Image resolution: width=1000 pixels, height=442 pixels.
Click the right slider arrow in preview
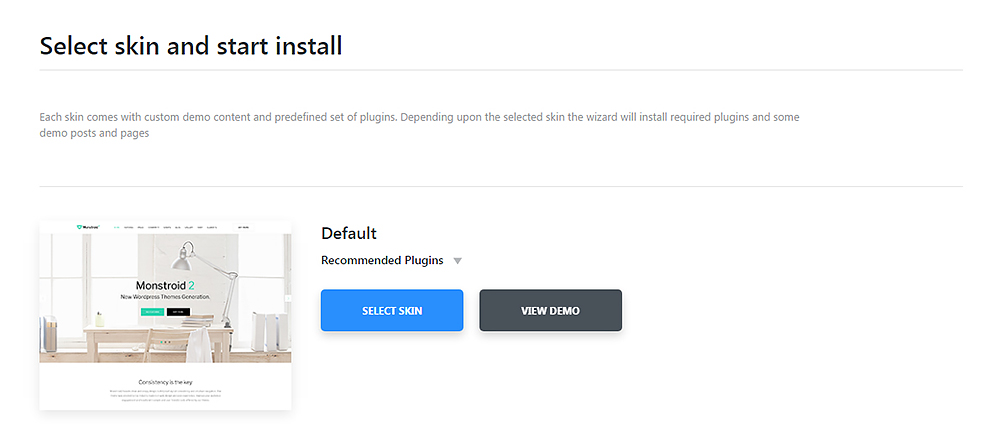pyautogui.click(x=286, y=298)
